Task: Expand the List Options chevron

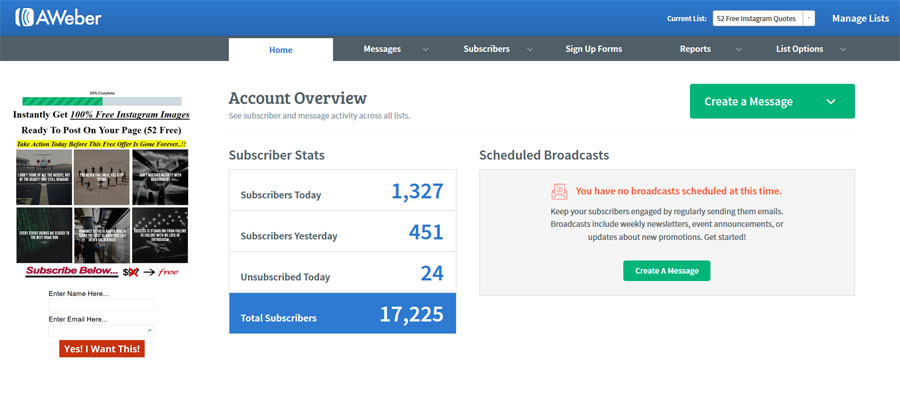Action: coord(843,49)
